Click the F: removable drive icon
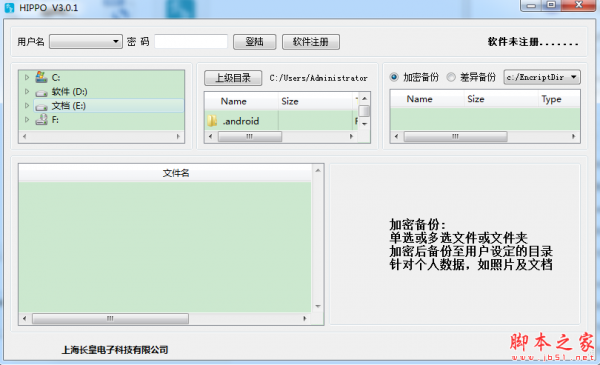Image resolution: width=600 pixels, height=365 pixels. pos(41,120)
